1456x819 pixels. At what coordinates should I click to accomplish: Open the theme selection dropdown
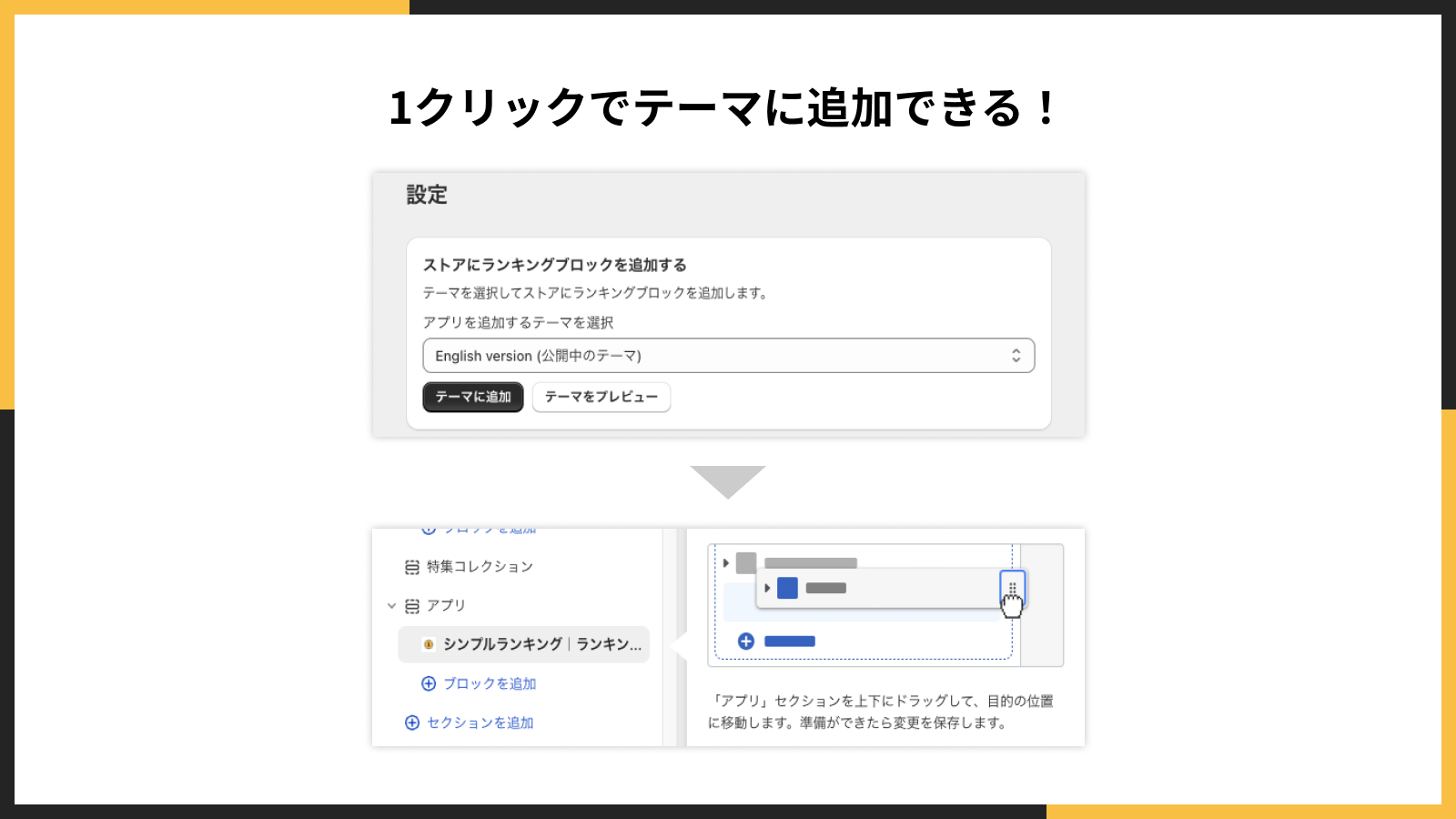tap(728, 356)
